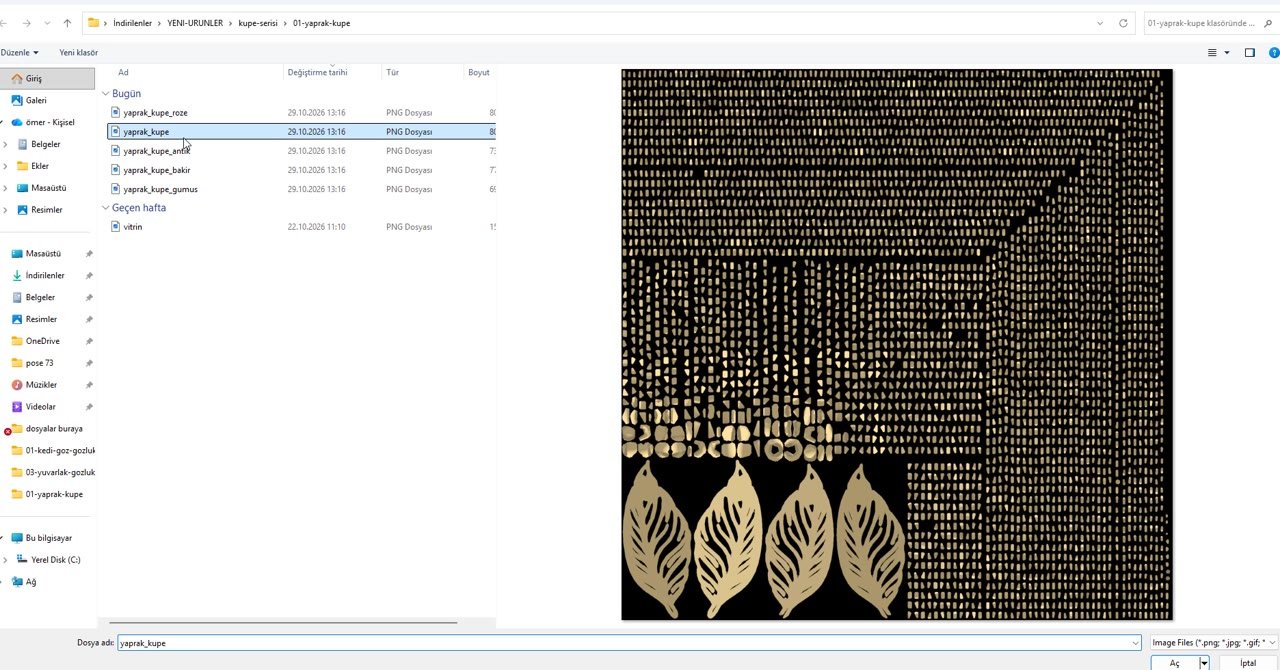Open the view options dropdown arrow
This screenshot has width=1280, height=670.
pos(1227,53)
